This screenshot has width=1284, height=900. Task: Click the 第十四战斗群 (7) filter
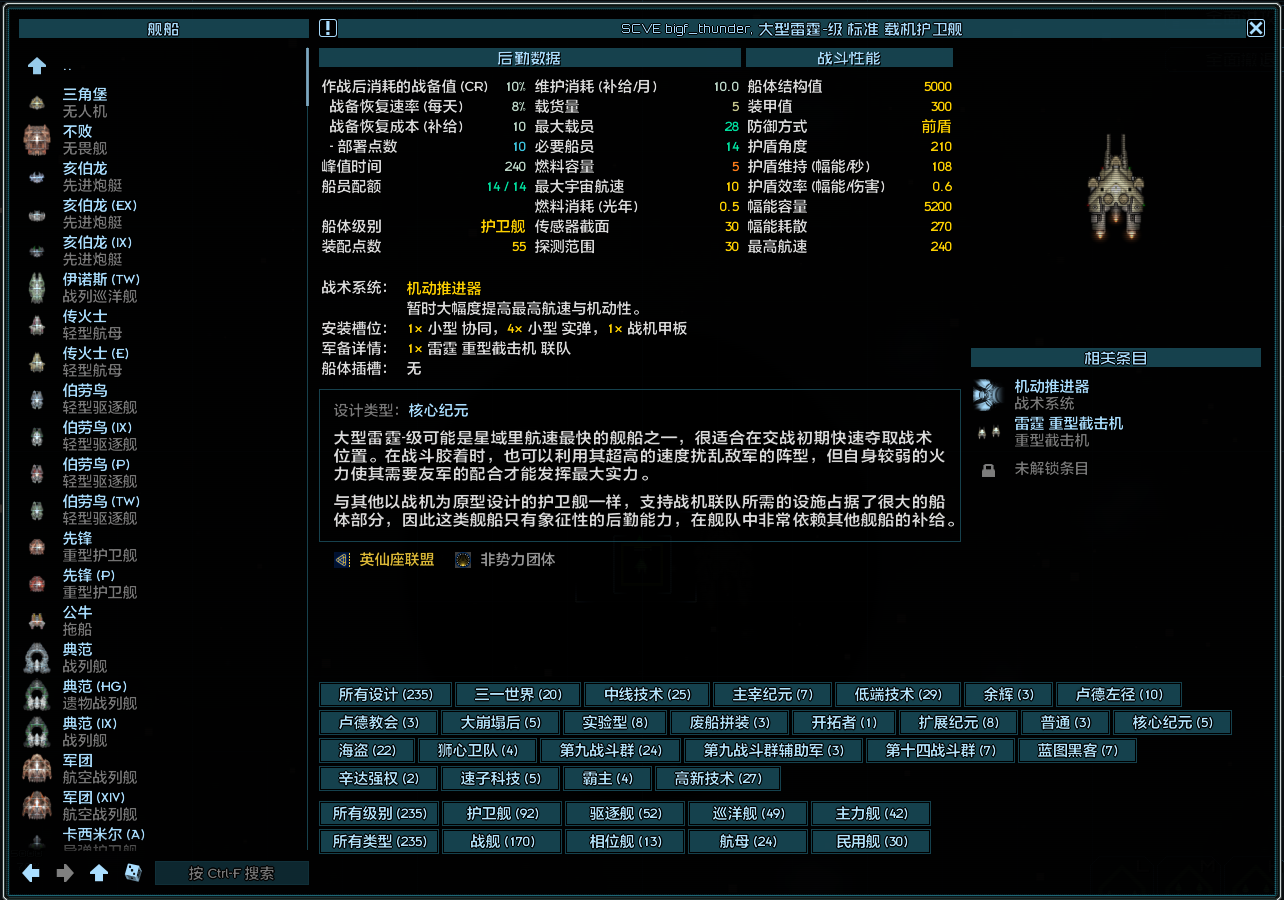tap(939, 750)
